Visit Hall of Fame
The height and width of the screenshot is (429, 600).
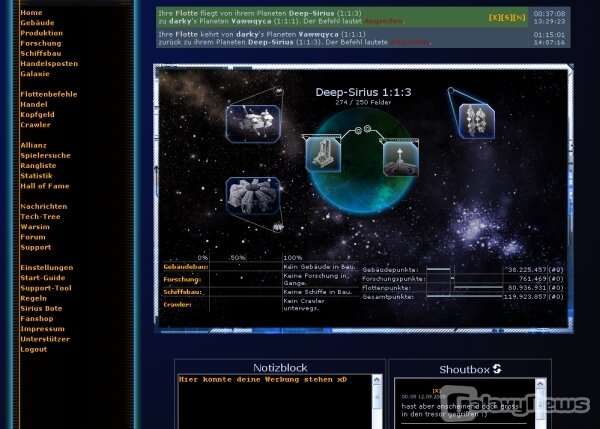click(45, 186)
